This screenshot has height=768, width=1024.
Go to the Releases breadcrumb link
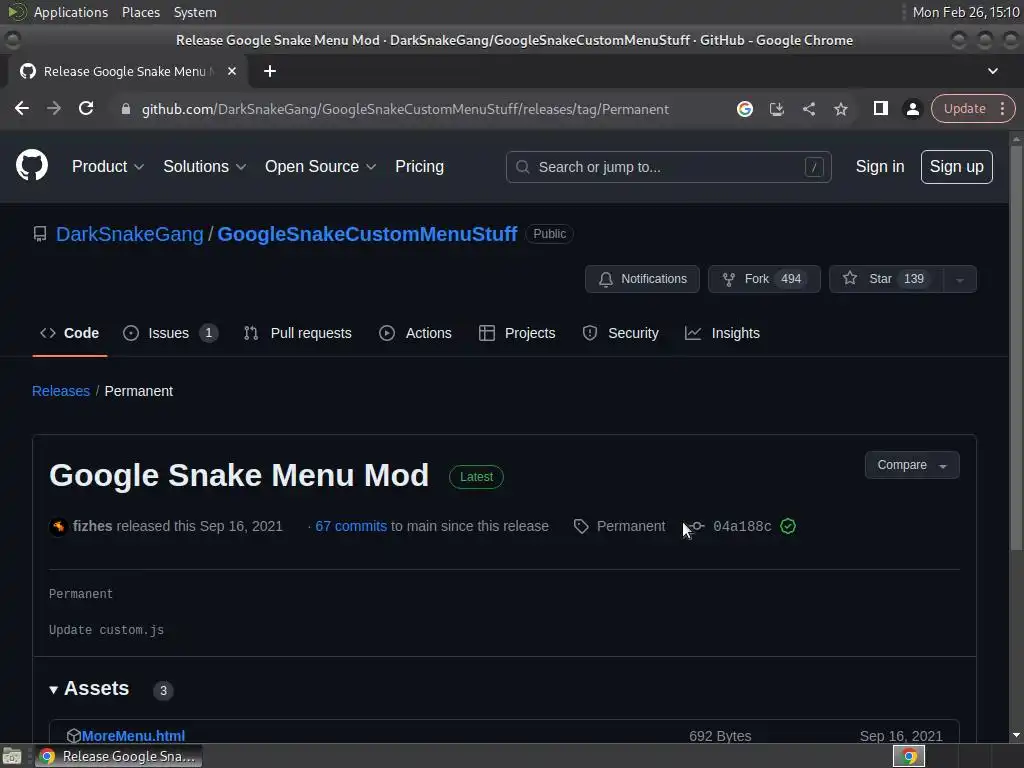[x=61, y=391]
